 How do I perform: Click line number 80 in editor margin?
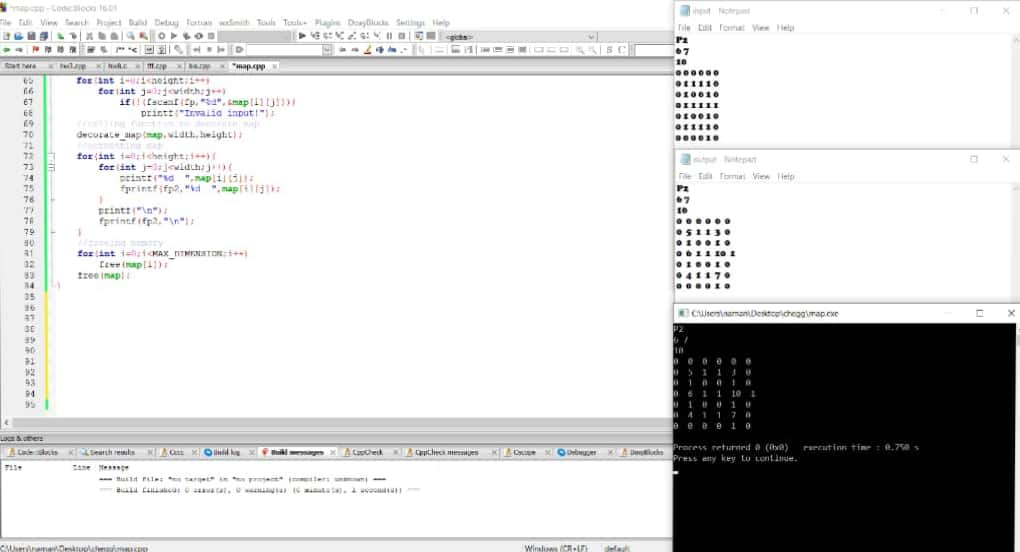point(29,243)
